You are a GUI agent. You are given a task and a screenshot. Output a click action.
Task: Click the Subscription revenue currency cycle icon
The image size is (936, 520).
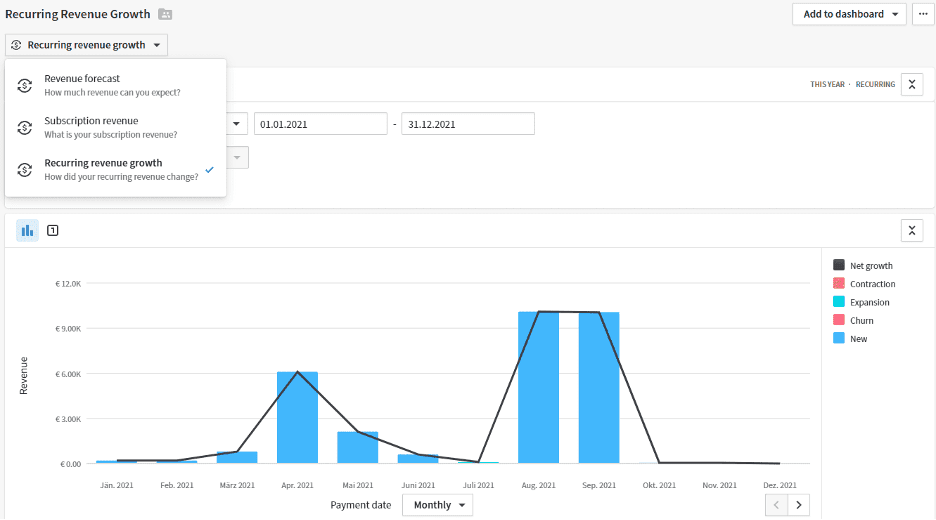click(x=24, y=128)
